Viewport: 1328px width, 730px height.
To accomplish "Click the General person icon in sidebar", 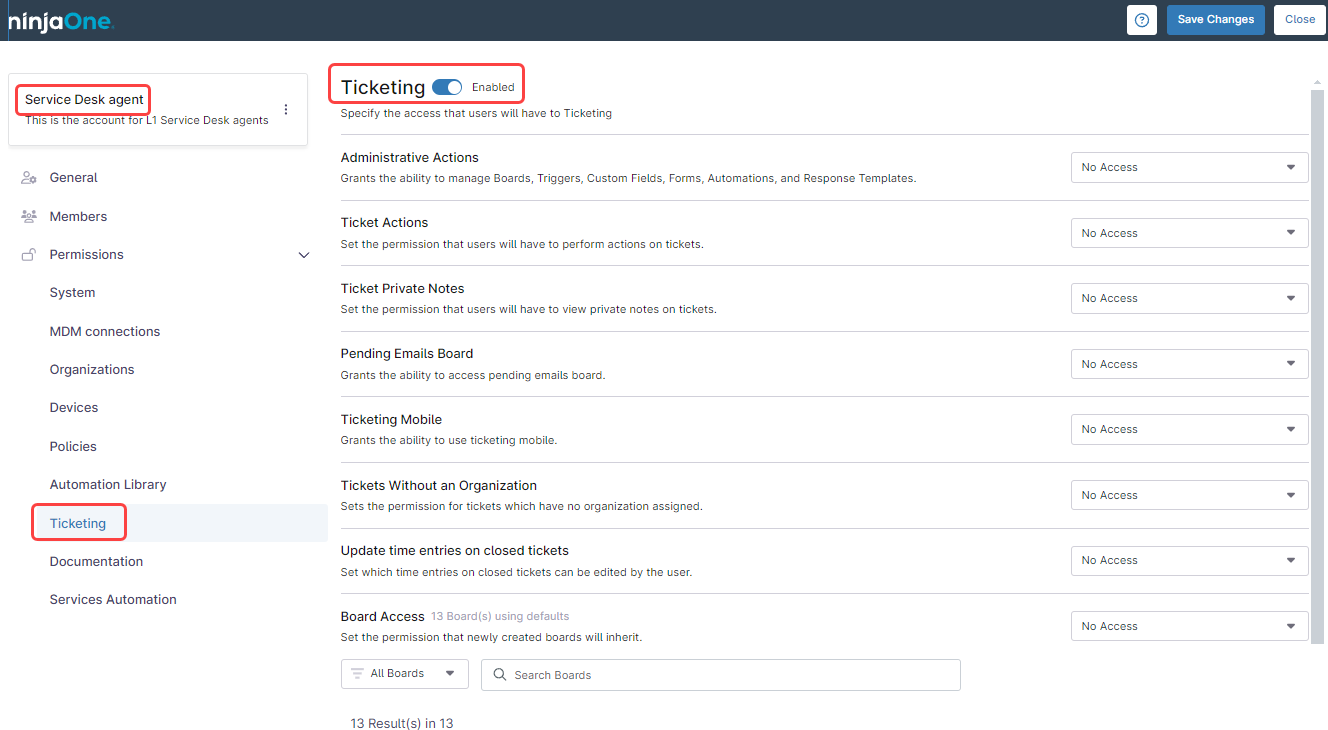I will pyautogui.click(x=28, y=177).
